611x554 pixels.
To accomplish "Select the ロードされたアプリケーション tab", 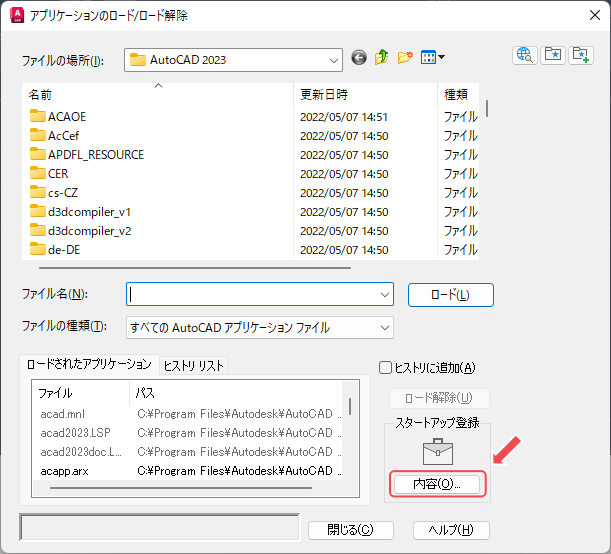I will [89, 365].
